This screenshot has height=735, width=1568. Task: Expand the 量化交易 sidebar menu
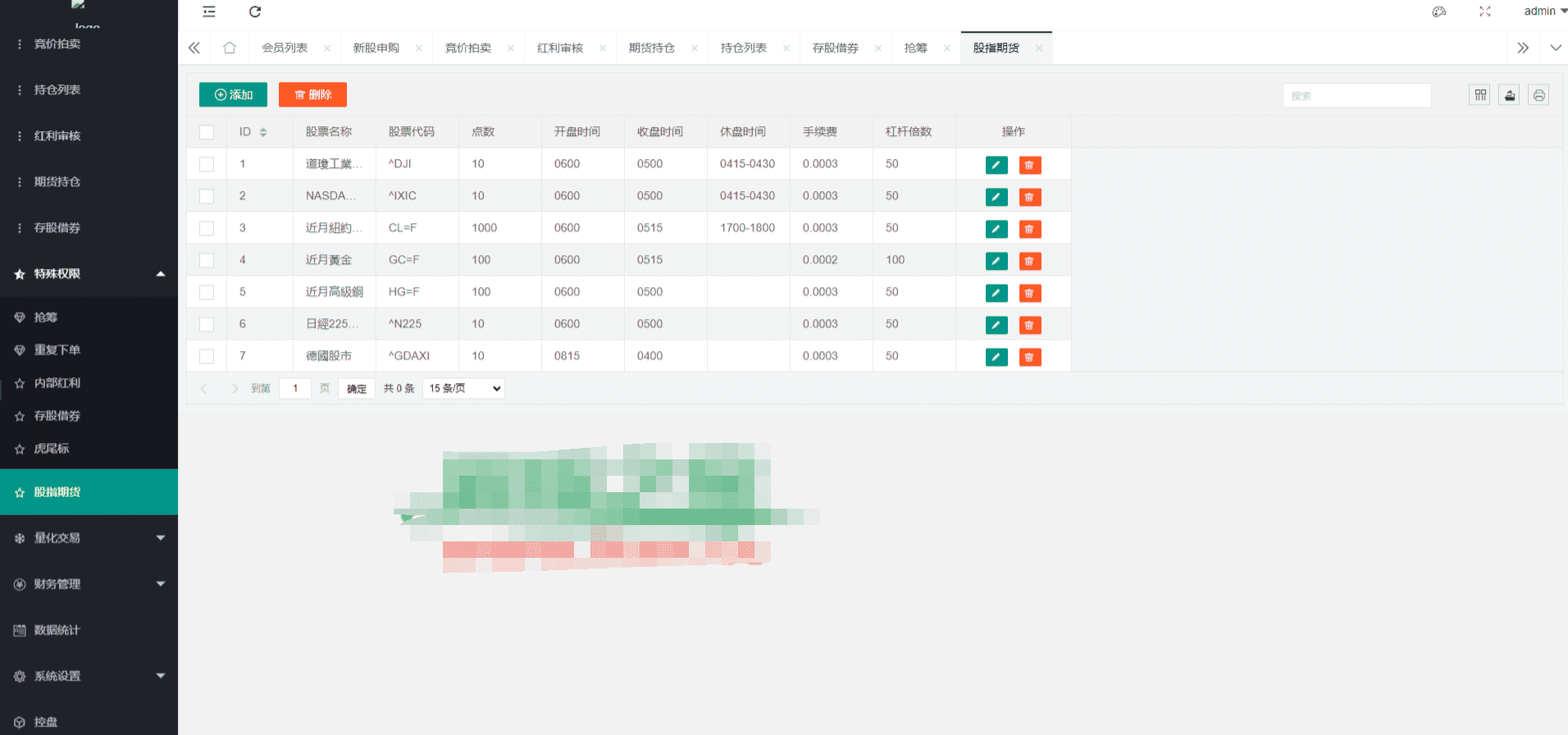[x=89, y=538]
